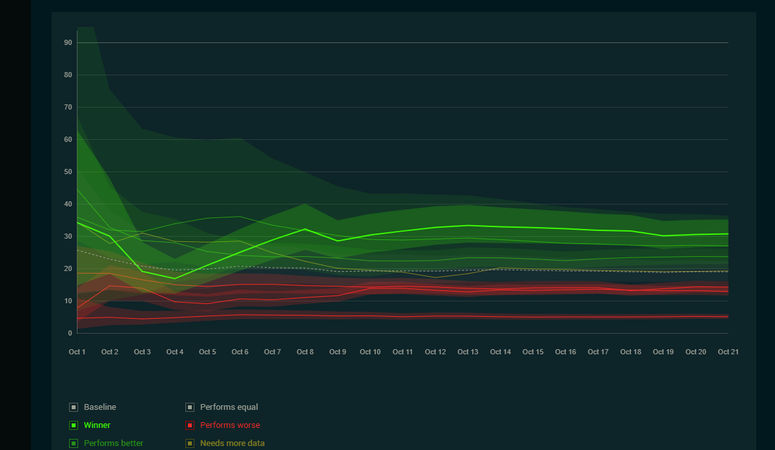Click the Oct 4 x-axis label
Viewport: 775px width, 450px height.
coord(175,352)
